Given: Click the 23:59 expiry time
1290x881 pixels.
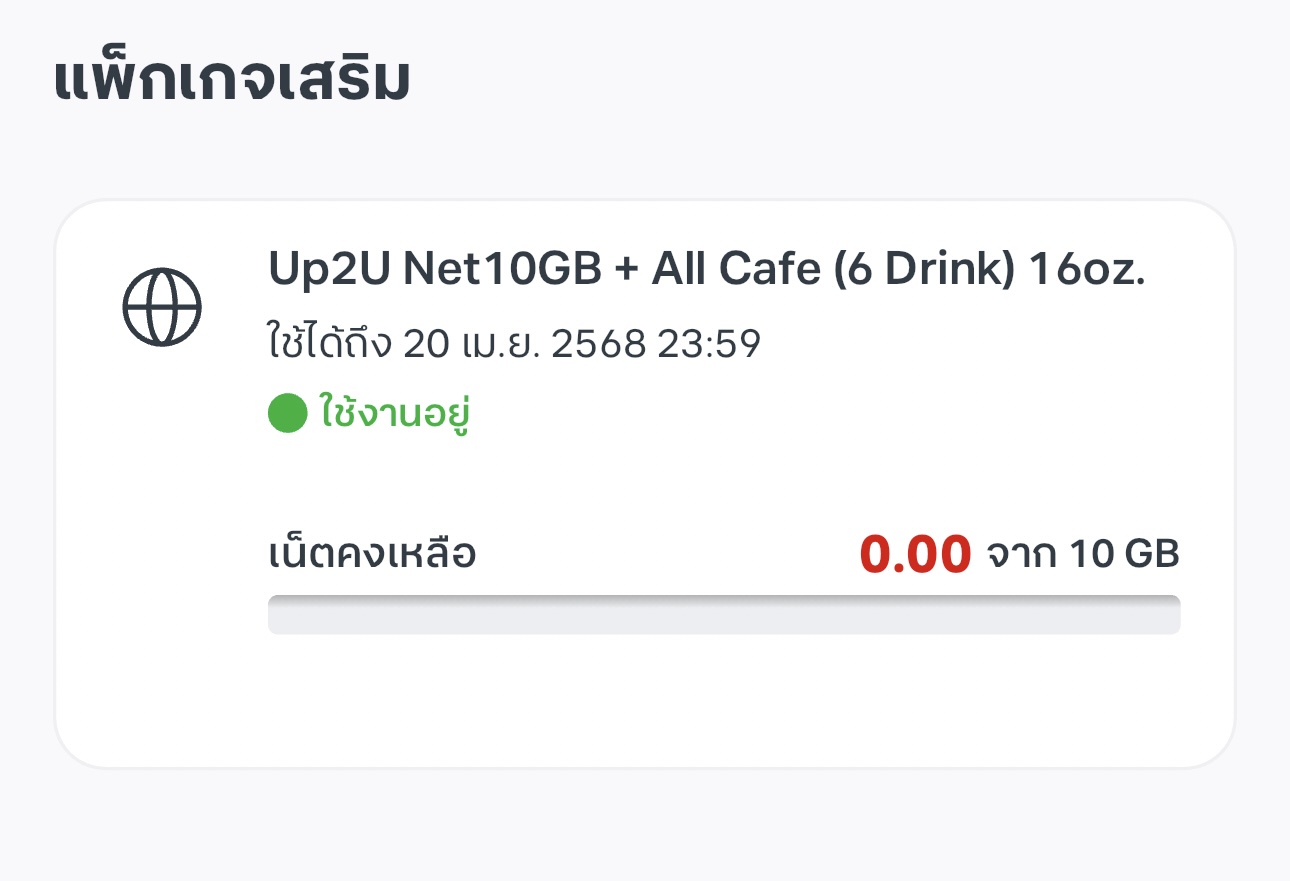Looking at the screenshot, I should (709, 345).
